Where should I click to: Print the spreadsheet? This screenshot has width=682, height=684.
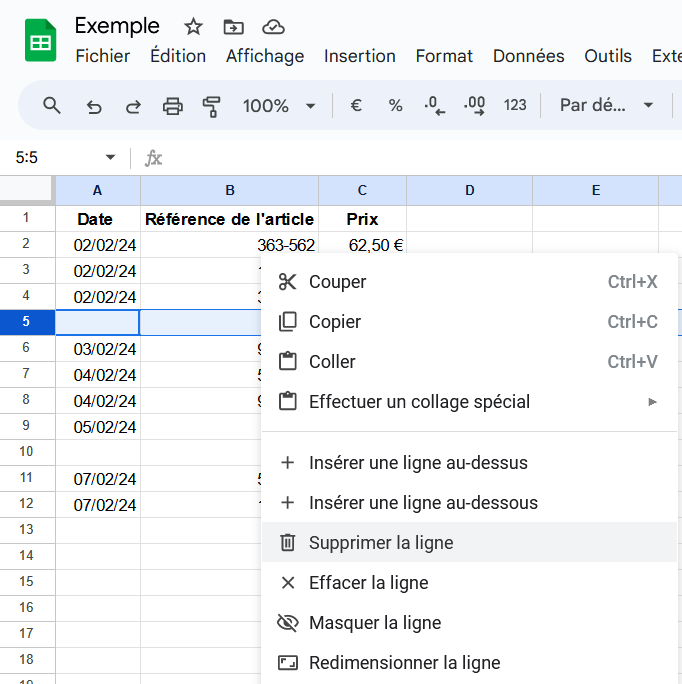[x=173, y=106]
